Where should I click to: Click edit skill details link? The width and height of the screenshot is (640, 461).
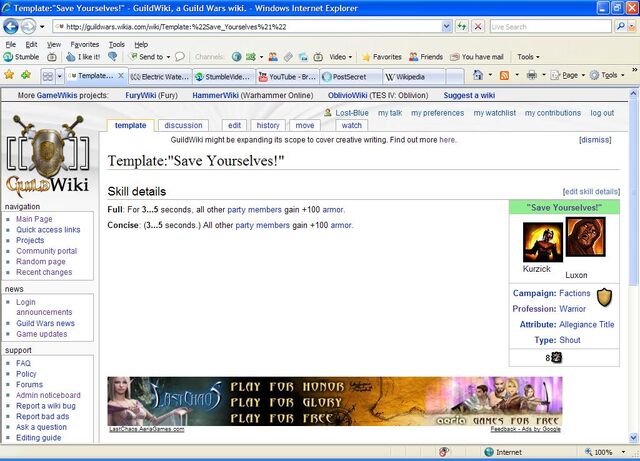(591, 192)
